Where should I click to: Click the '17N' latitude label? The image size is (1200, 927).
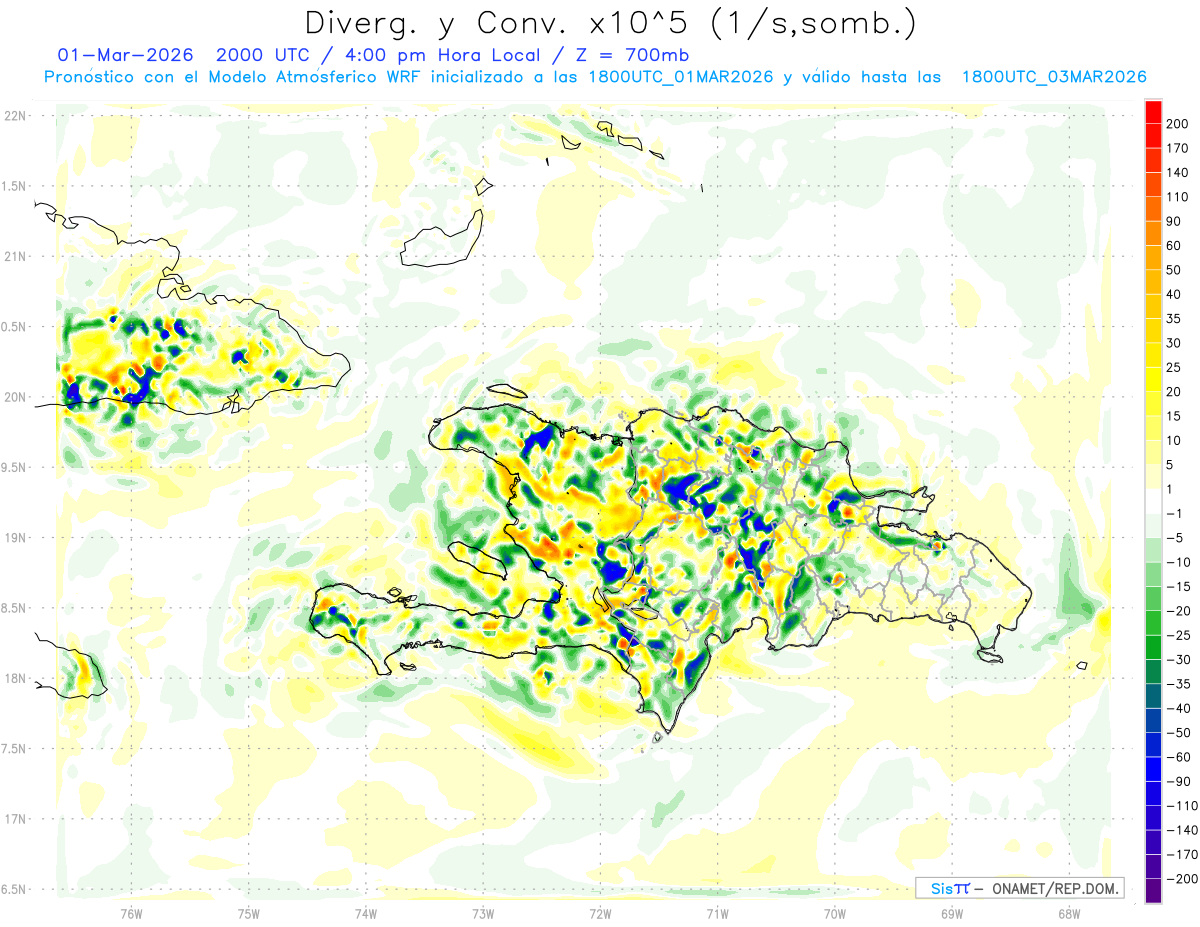pyautogui.click(x=16, y=819)
